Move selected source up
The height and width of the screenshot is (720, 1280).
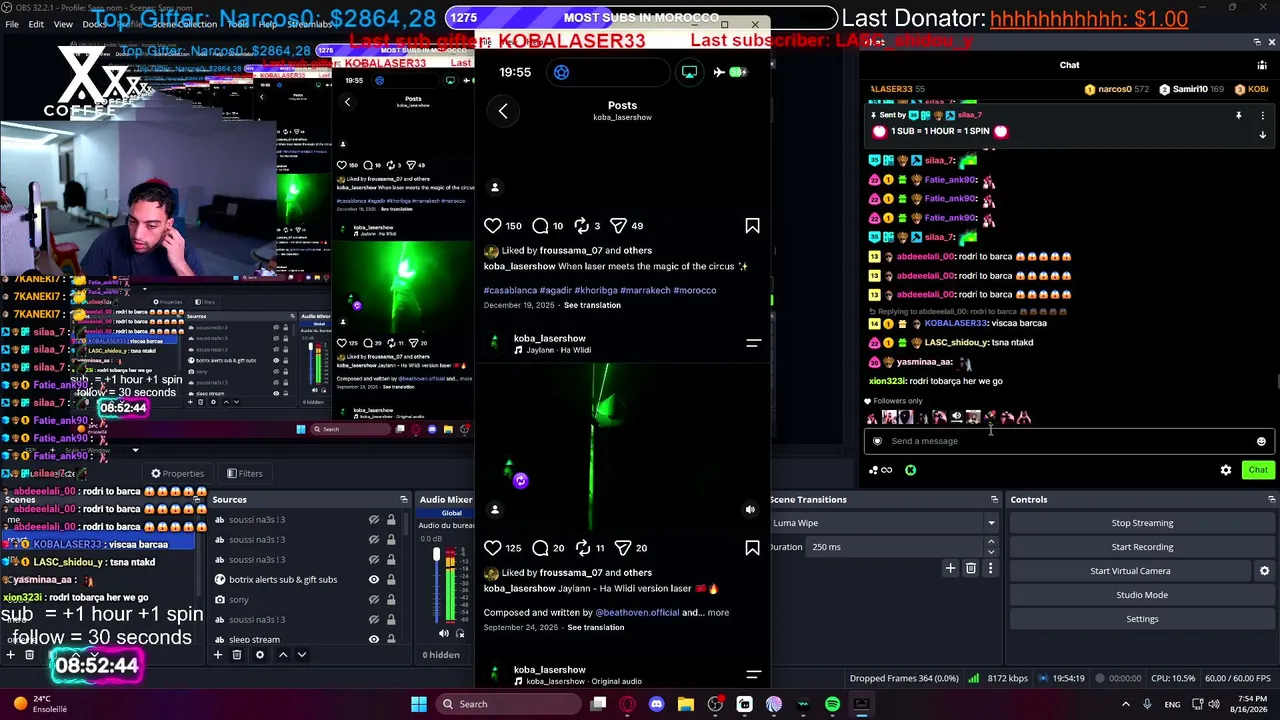pyautogui.click(x=283, y=655)
